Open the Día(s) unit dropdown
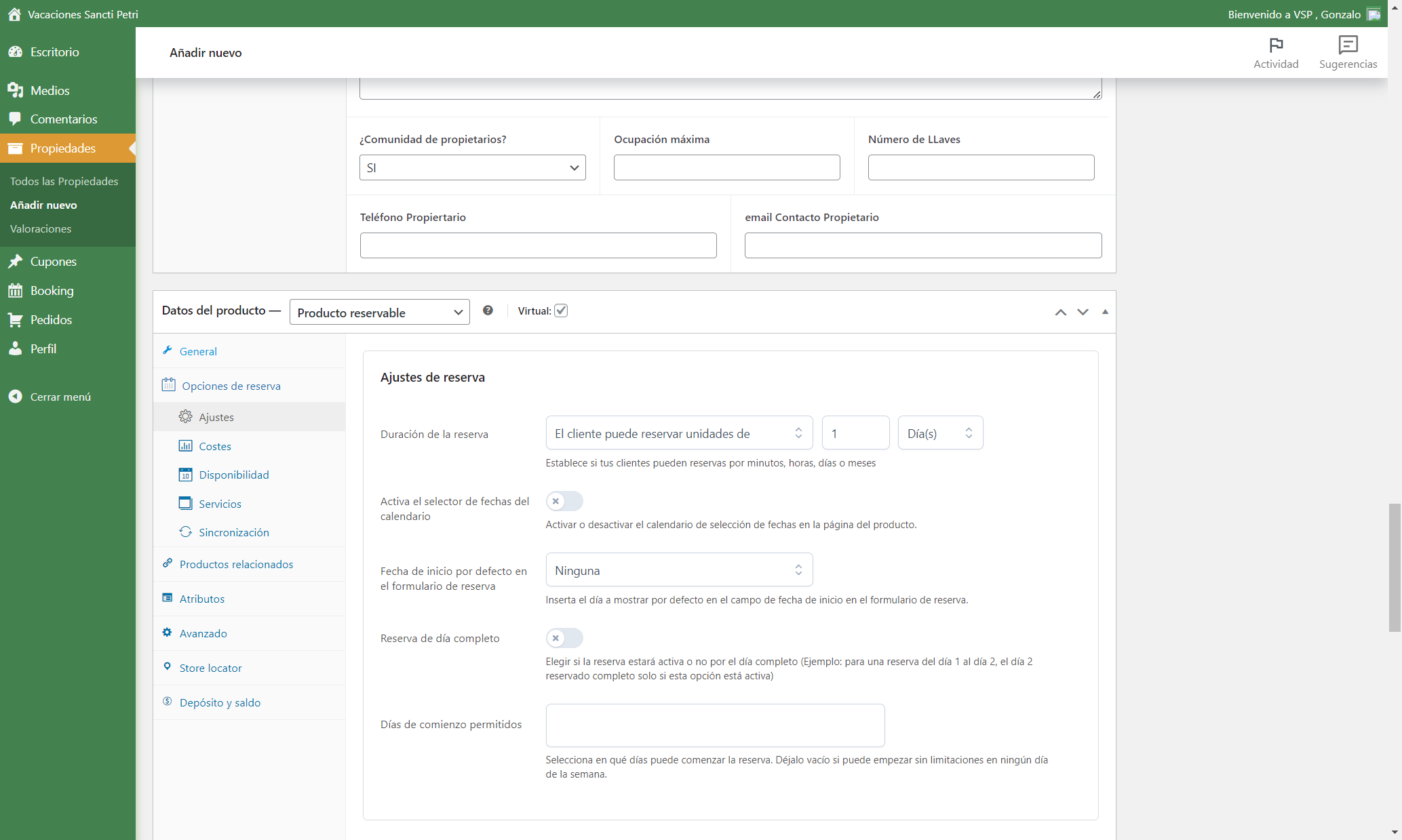 click(x=940, y=433)
